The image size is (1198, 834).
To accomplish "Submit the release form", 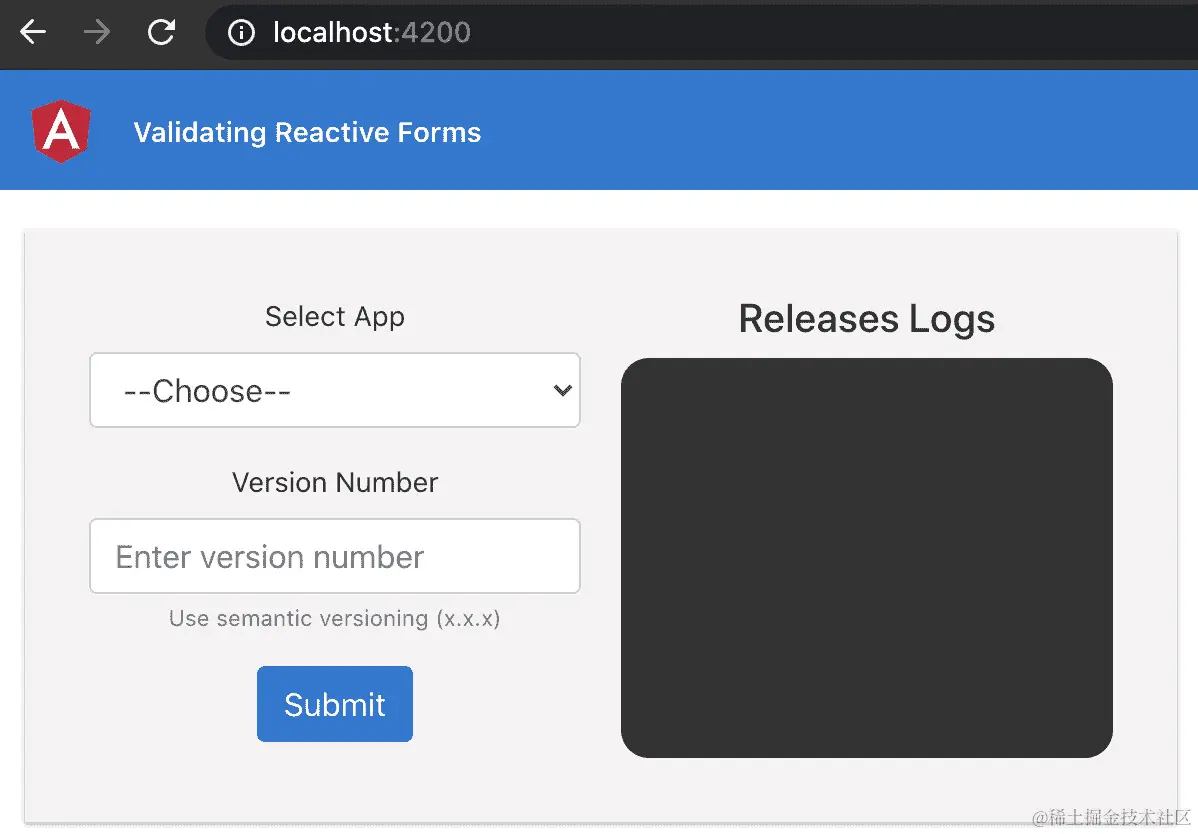I will pos(335,704).
